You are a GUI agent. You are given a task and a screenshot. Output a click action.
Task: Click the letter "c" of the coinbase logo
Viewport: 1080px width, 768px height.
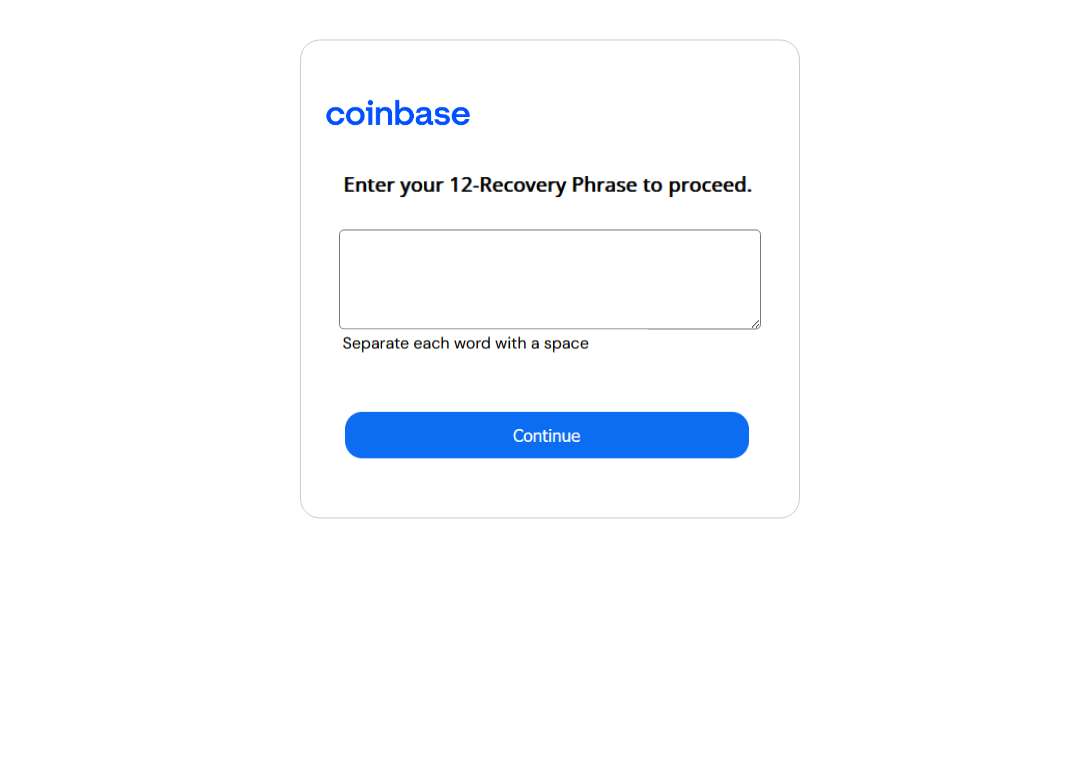pos(335,116)
